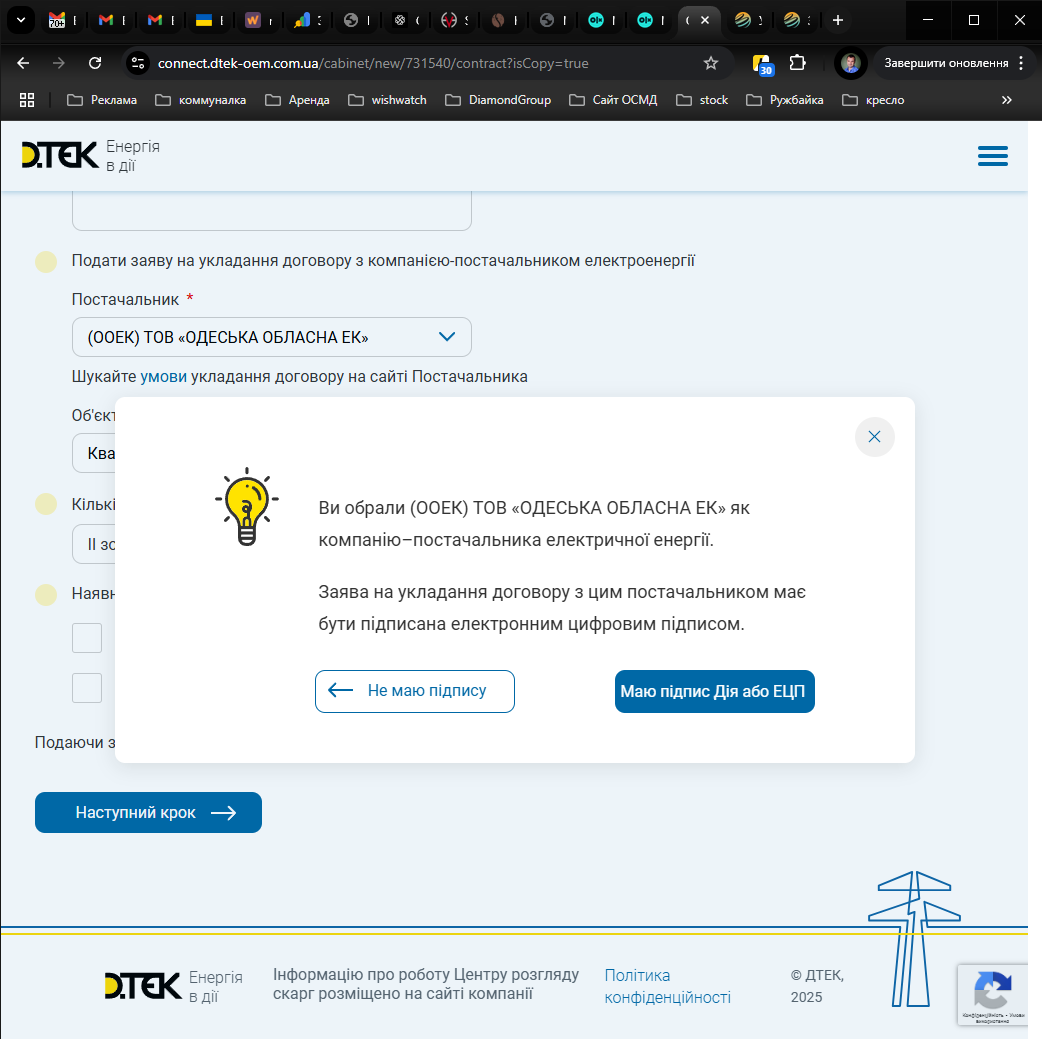The image size is (1042, 1039).
Task: Switch to the last tab with striped globe
Action: pos(799,20)
